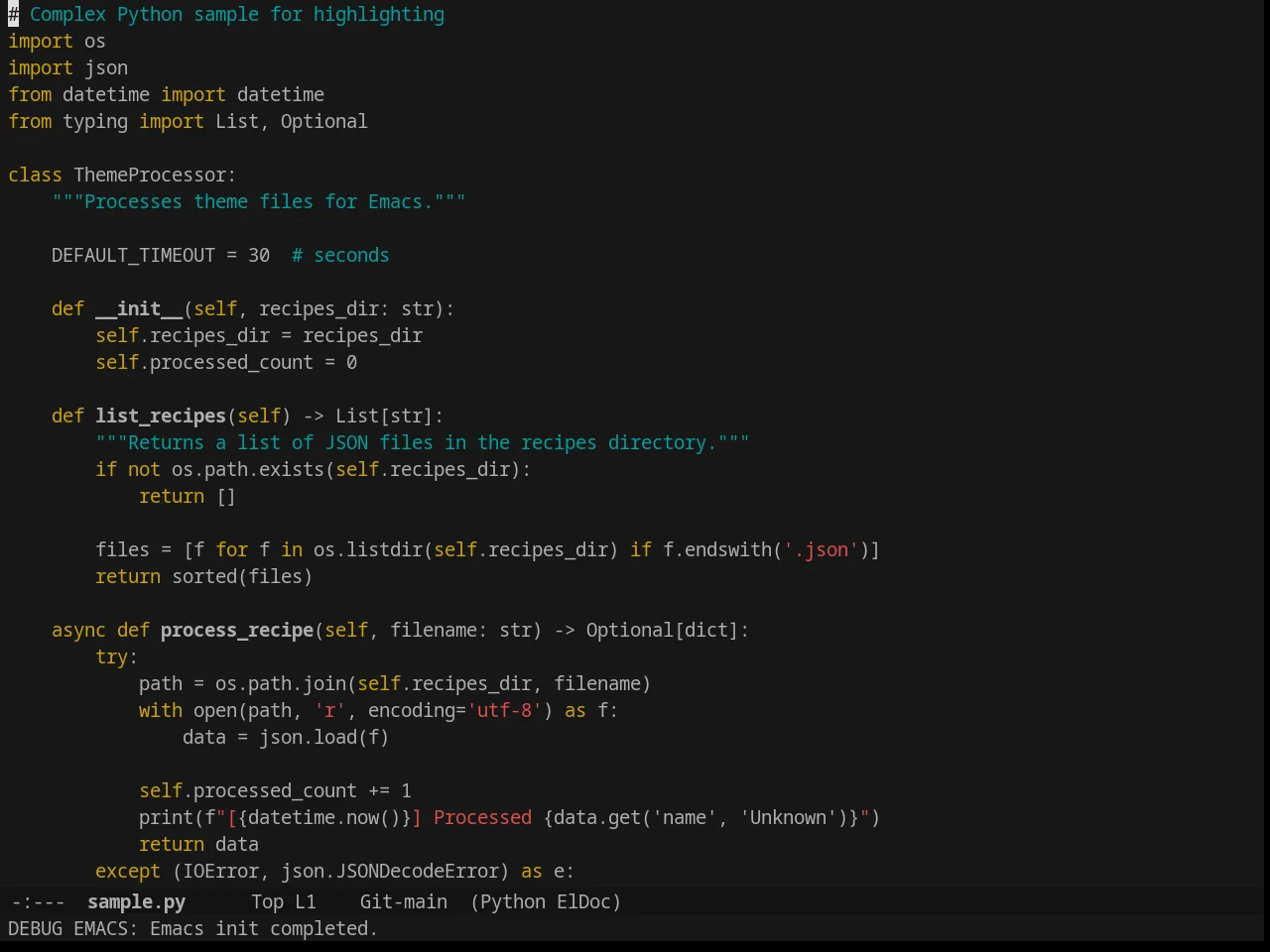Click 'self.processed_count += 1' line
1270x952 pixels.
point(275,790)
